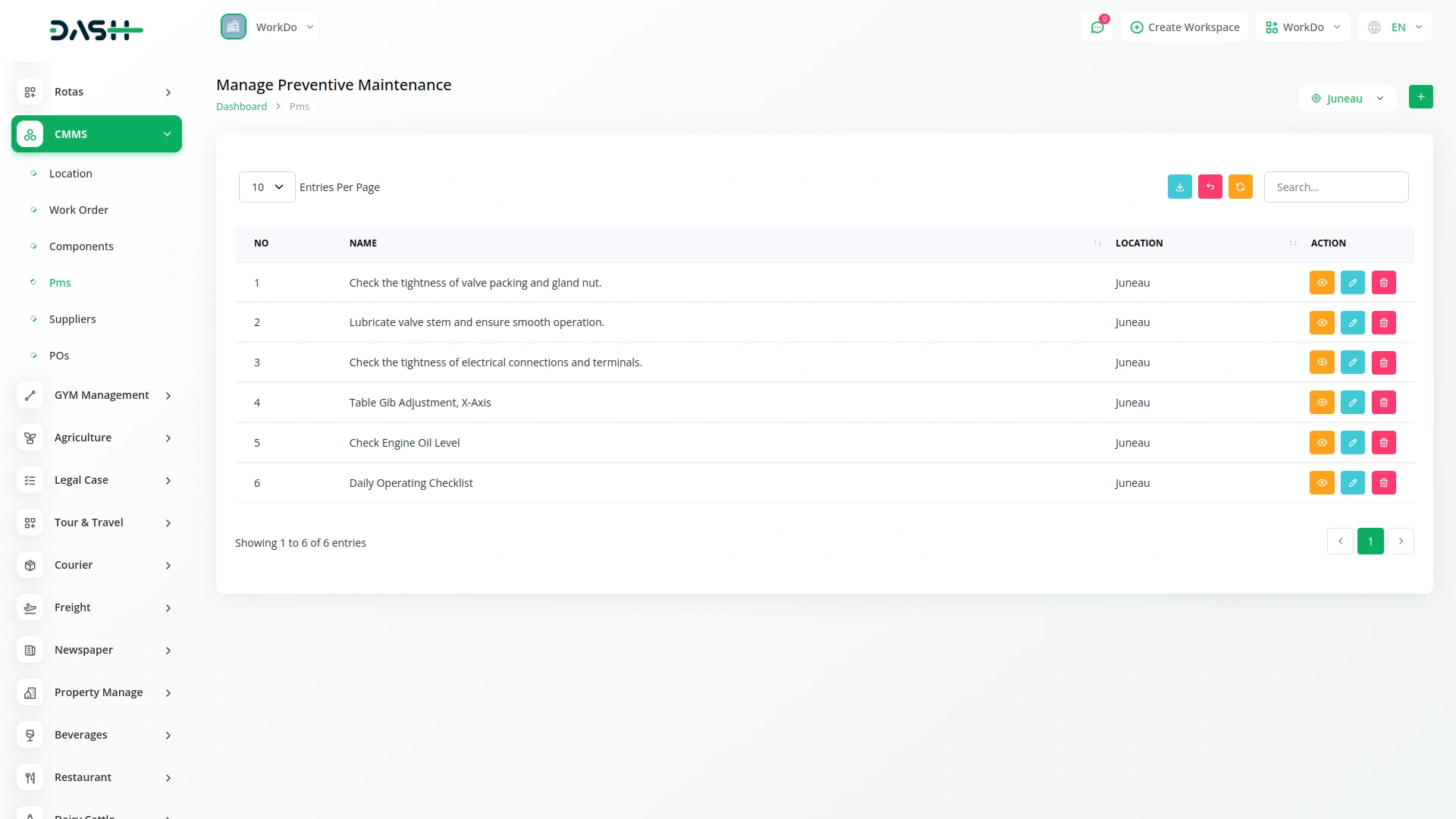Click the green plus create button

[1420, 97]
